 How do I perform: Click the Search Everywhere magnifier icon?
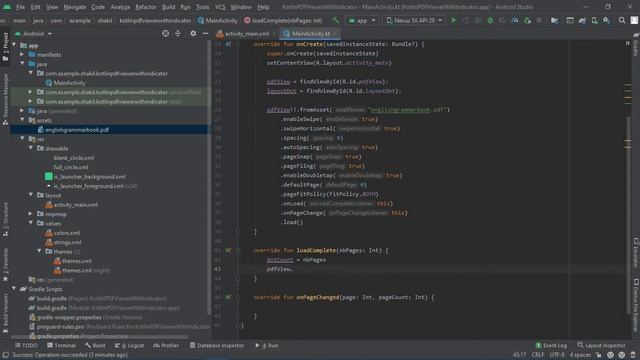tap(622, 20)
